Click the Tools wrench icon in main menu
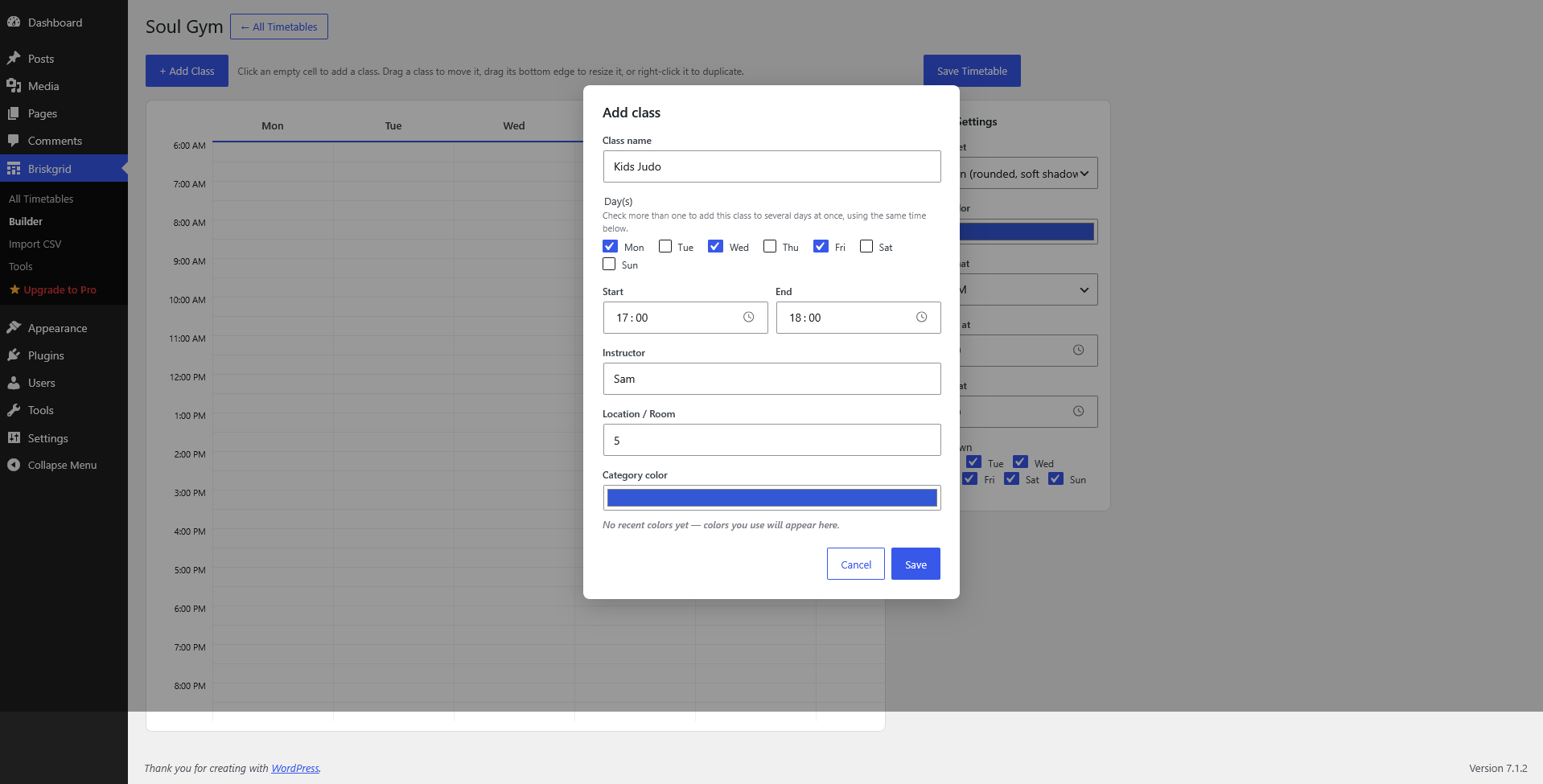 click(x=14, y=410)
